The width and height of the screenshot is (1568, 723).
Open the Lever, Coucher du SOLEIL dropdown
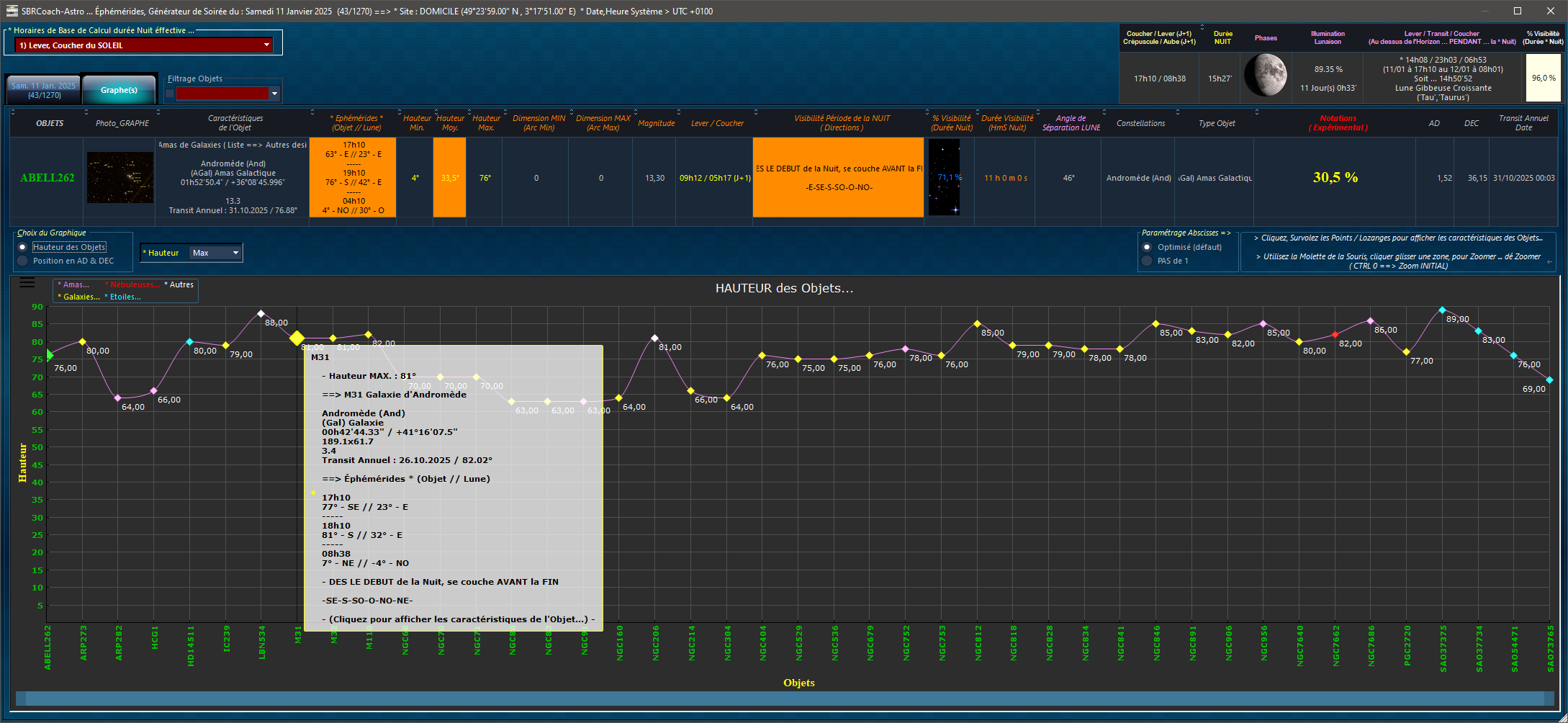pyautogui.click(x=143, y=45)
